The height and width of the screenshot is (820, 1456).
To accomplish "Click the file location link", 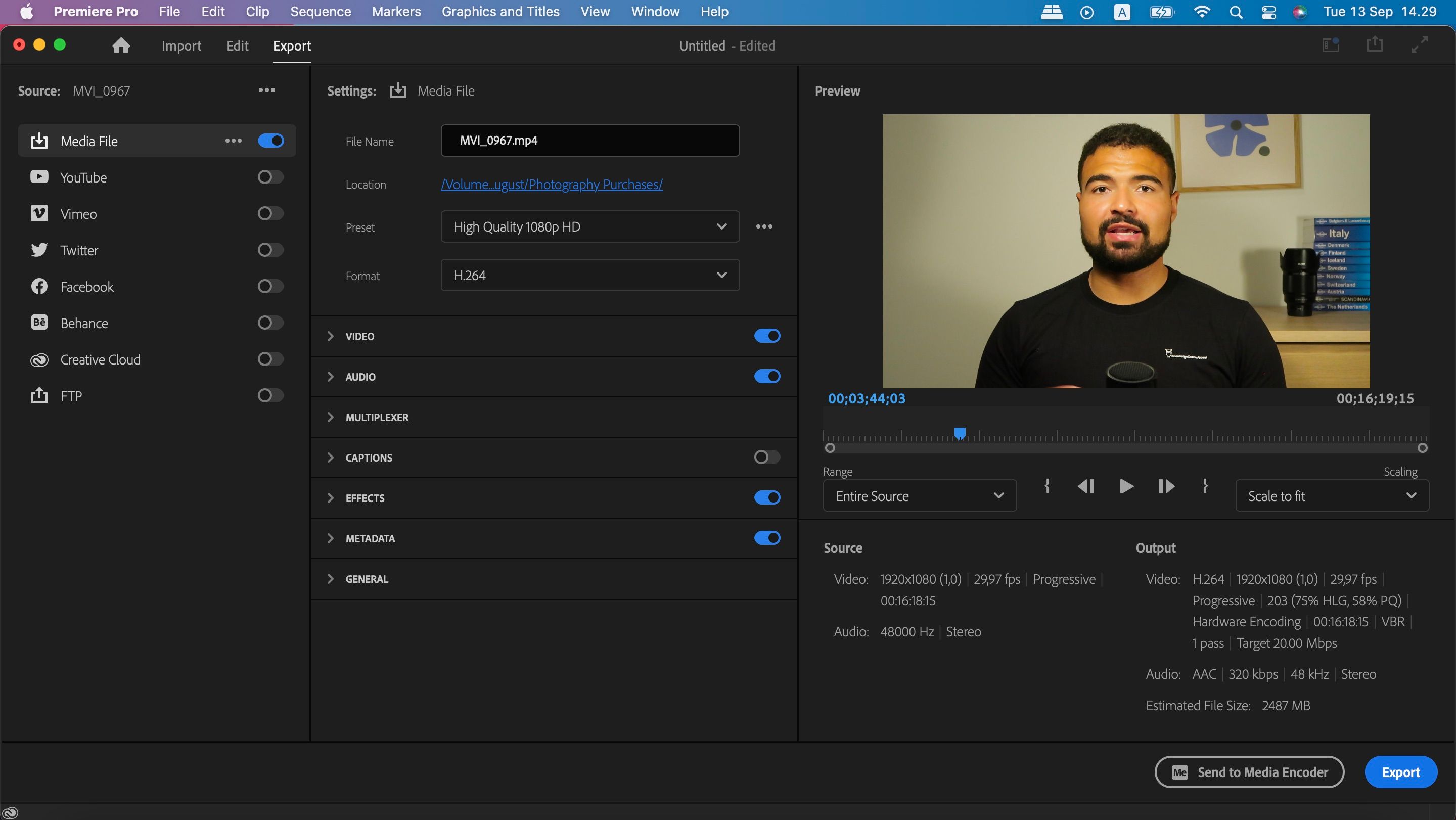I will click(551, 184).
